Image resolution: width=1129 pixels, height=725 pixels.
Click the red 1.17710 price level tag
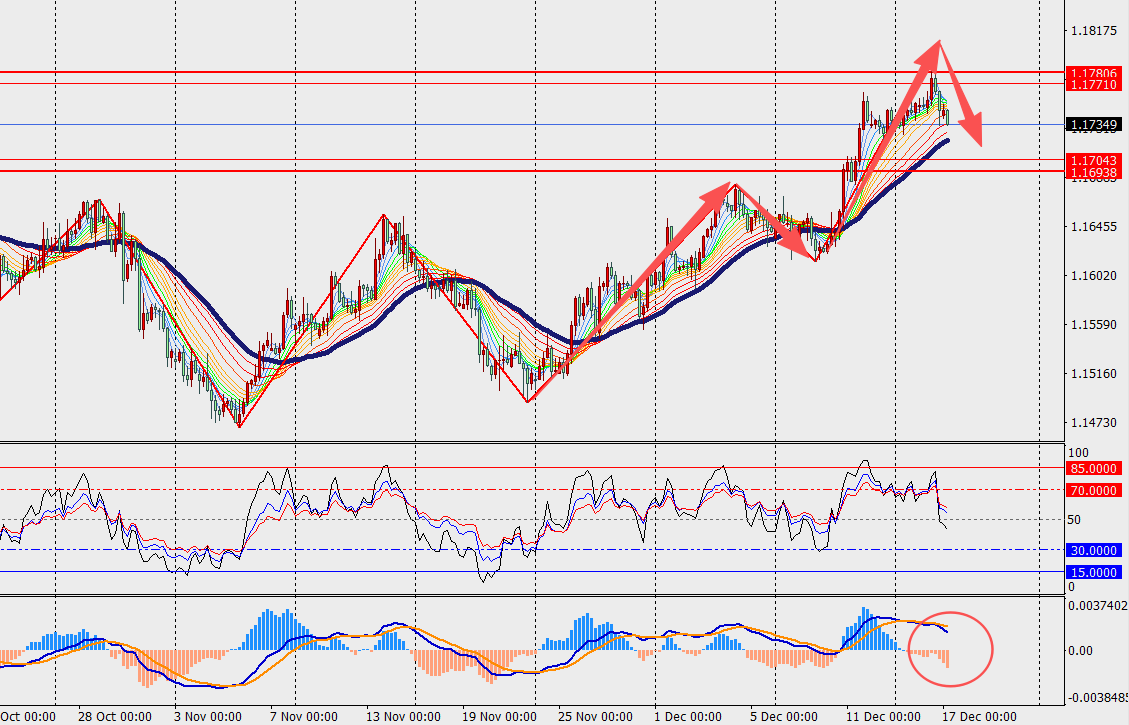(1093, 85)
